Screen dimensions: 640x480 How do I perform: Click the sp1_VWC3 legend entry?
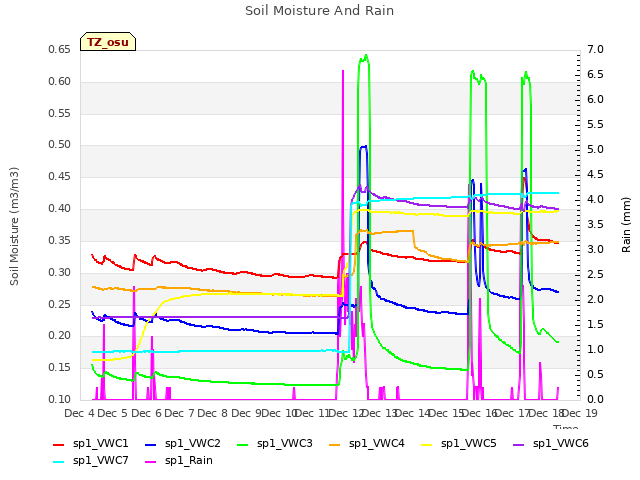(275, 444)
